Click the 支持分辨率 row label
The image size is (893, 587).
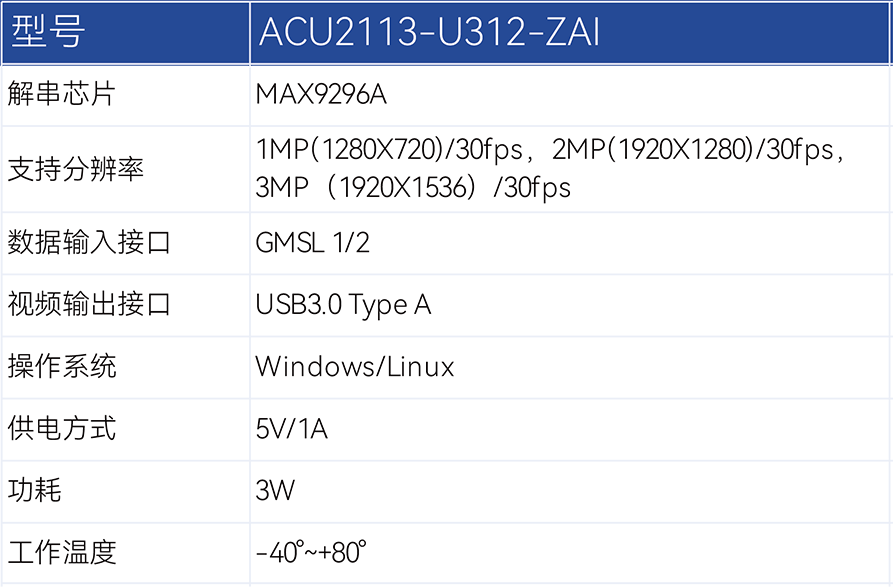[x=76, y=169]
